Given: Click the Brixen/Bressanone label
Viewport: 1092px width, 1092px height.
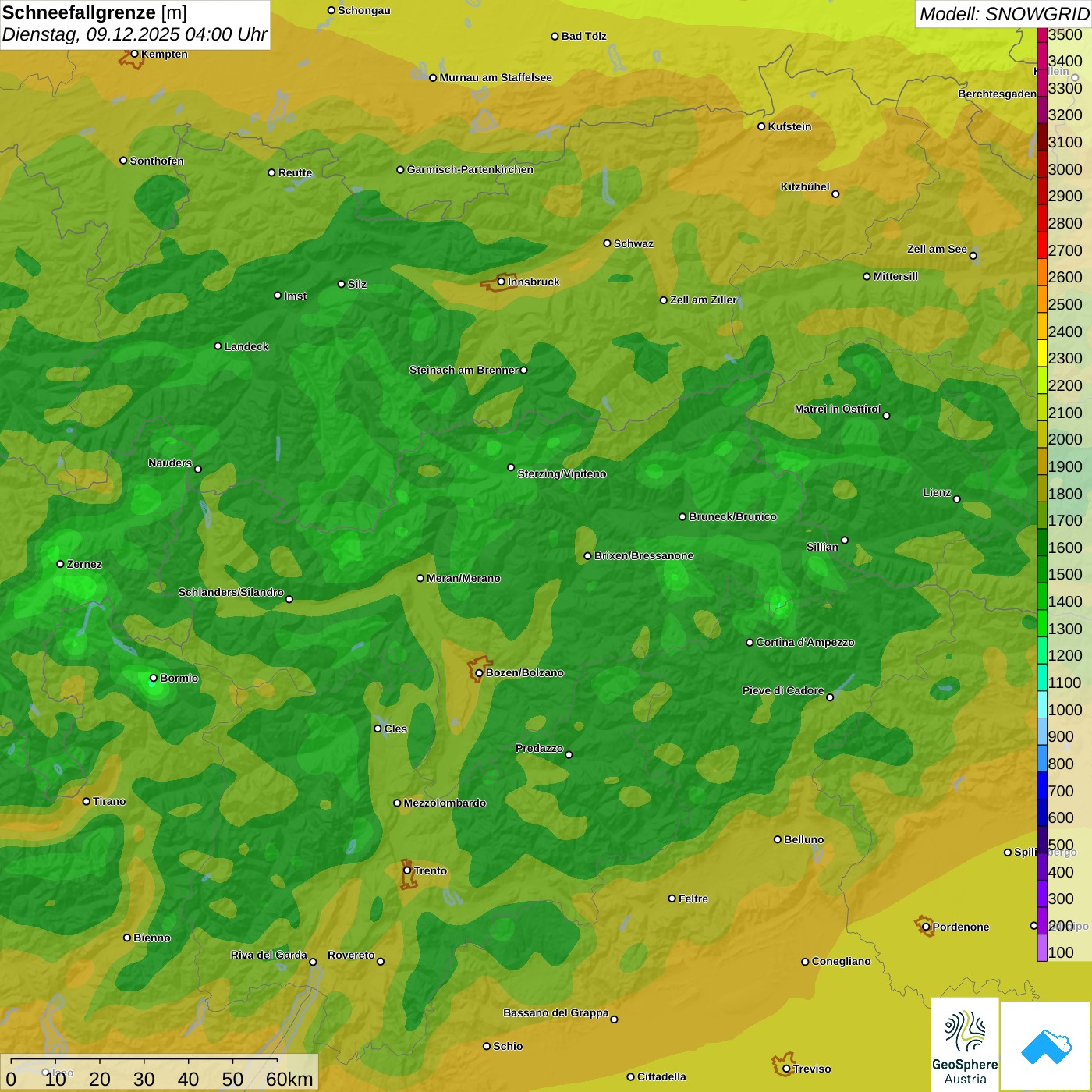Looking at the screenshot, I should coord(643,555).
